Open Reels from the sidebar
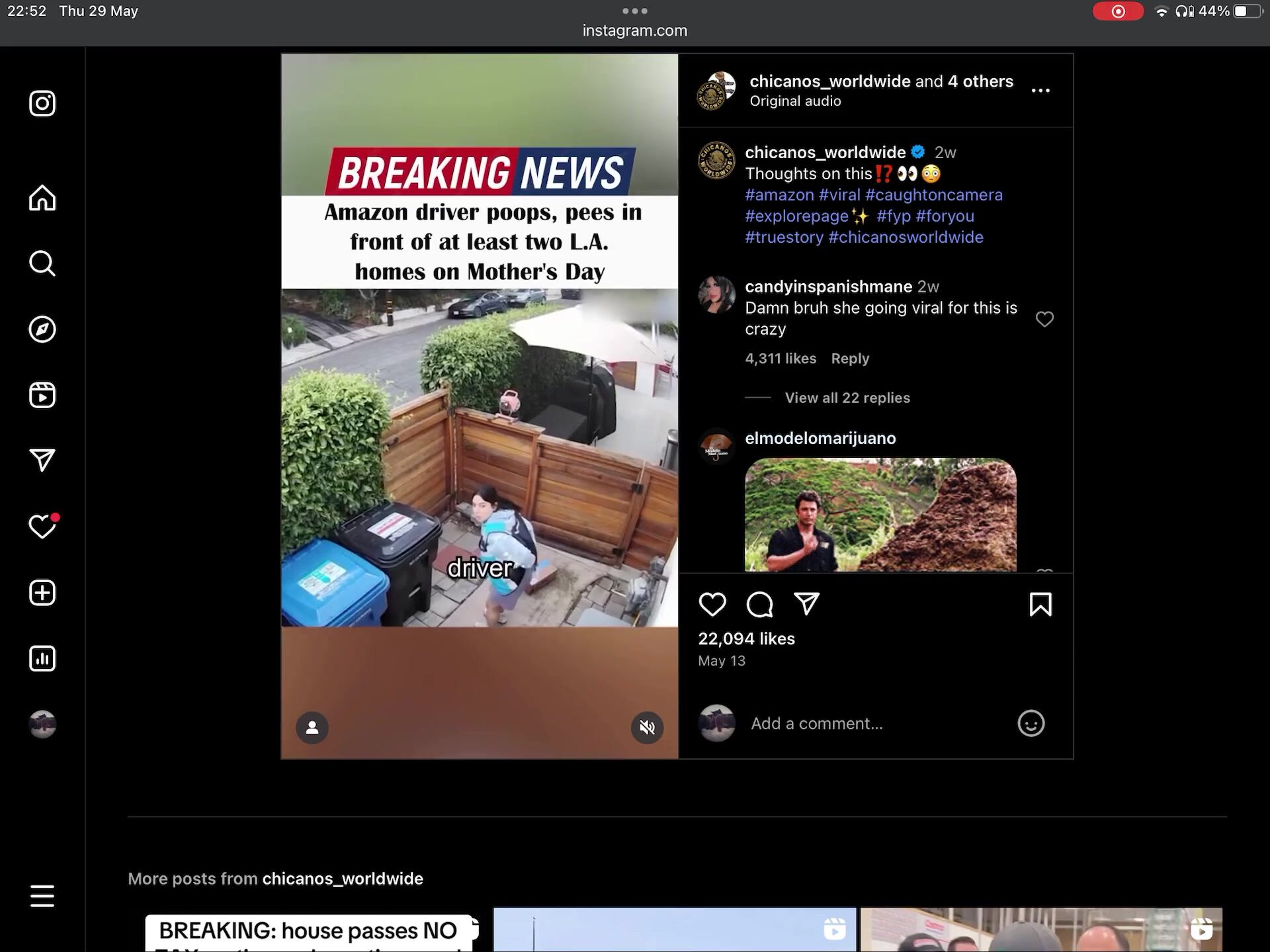 42,395
